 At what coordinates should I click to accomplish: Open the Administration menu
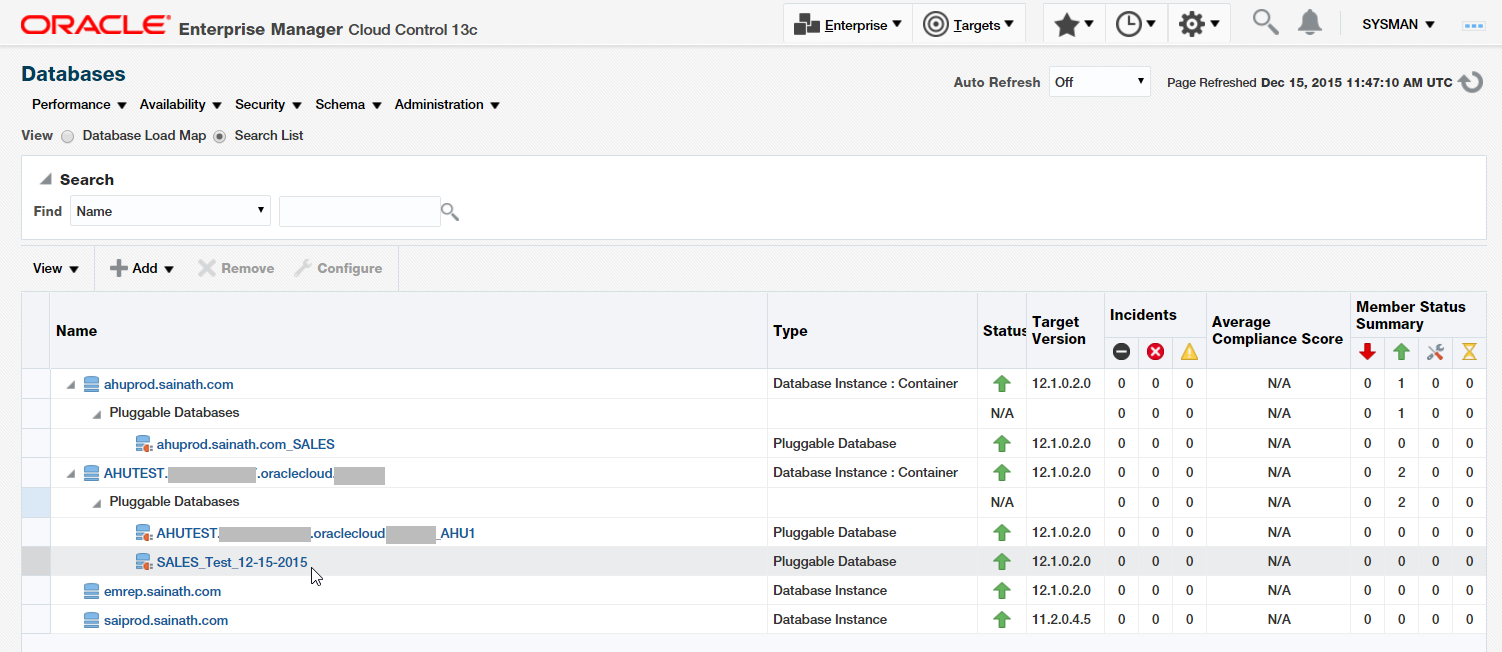[447, 104]
